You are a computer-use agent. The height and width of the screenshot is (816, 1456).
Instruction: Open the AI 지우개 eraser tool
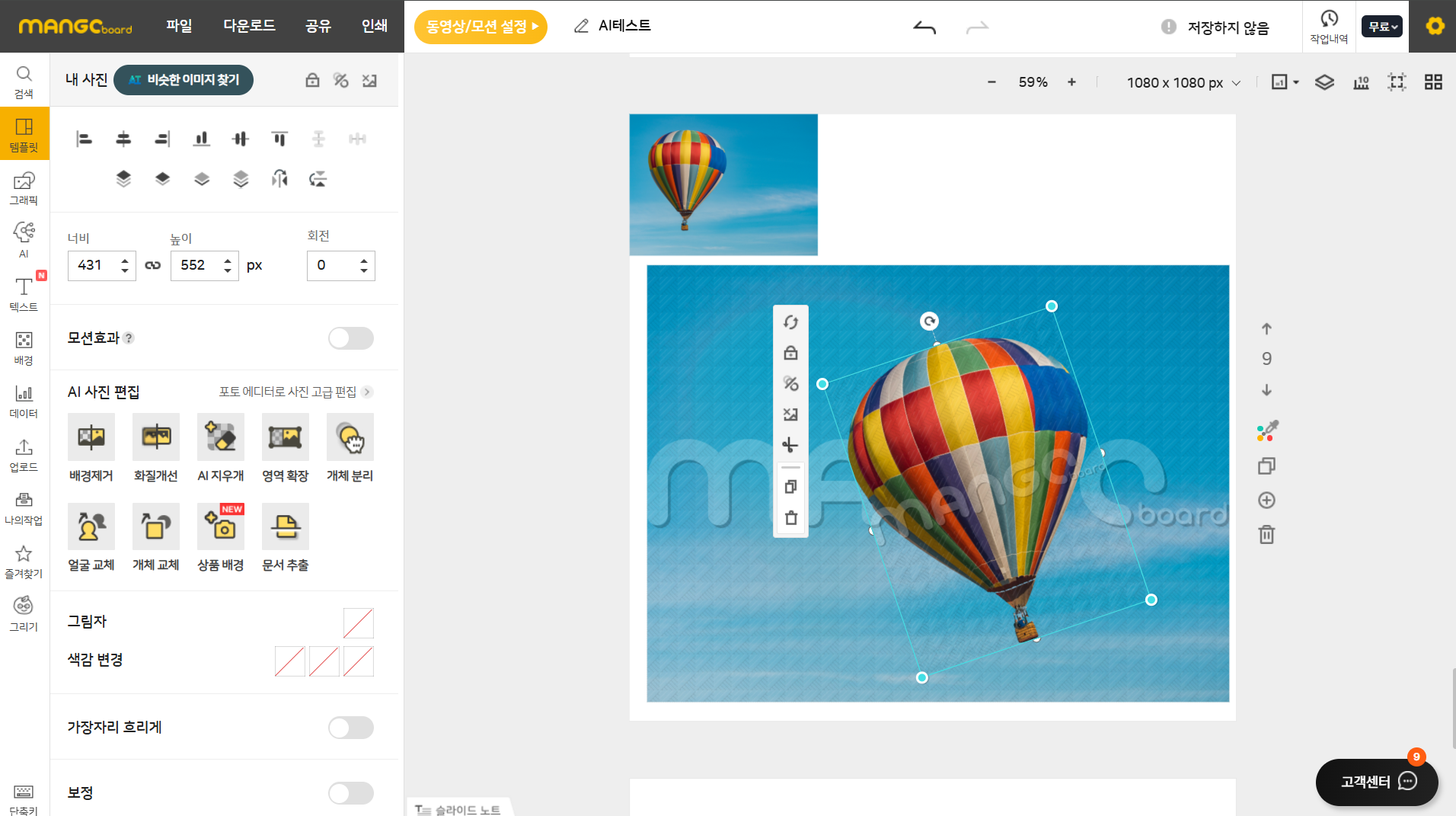click(221, 448)
